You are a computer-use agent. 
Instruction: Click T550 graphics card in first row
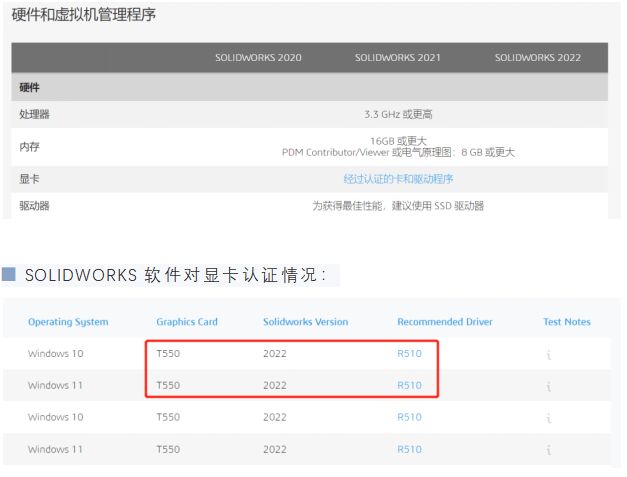pos(167,354)
